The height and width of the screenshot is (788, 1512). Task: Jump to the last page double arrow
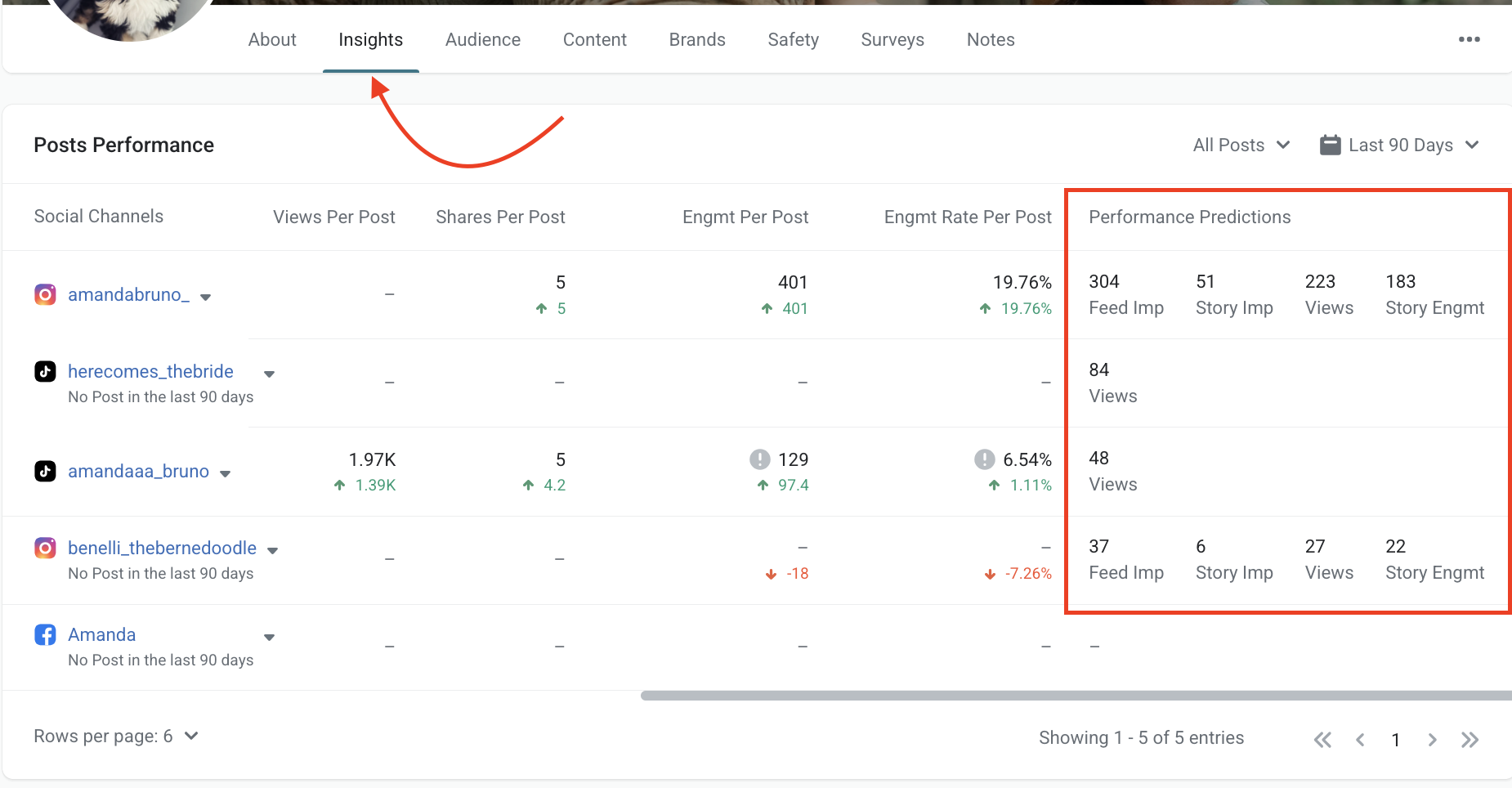1470,740
